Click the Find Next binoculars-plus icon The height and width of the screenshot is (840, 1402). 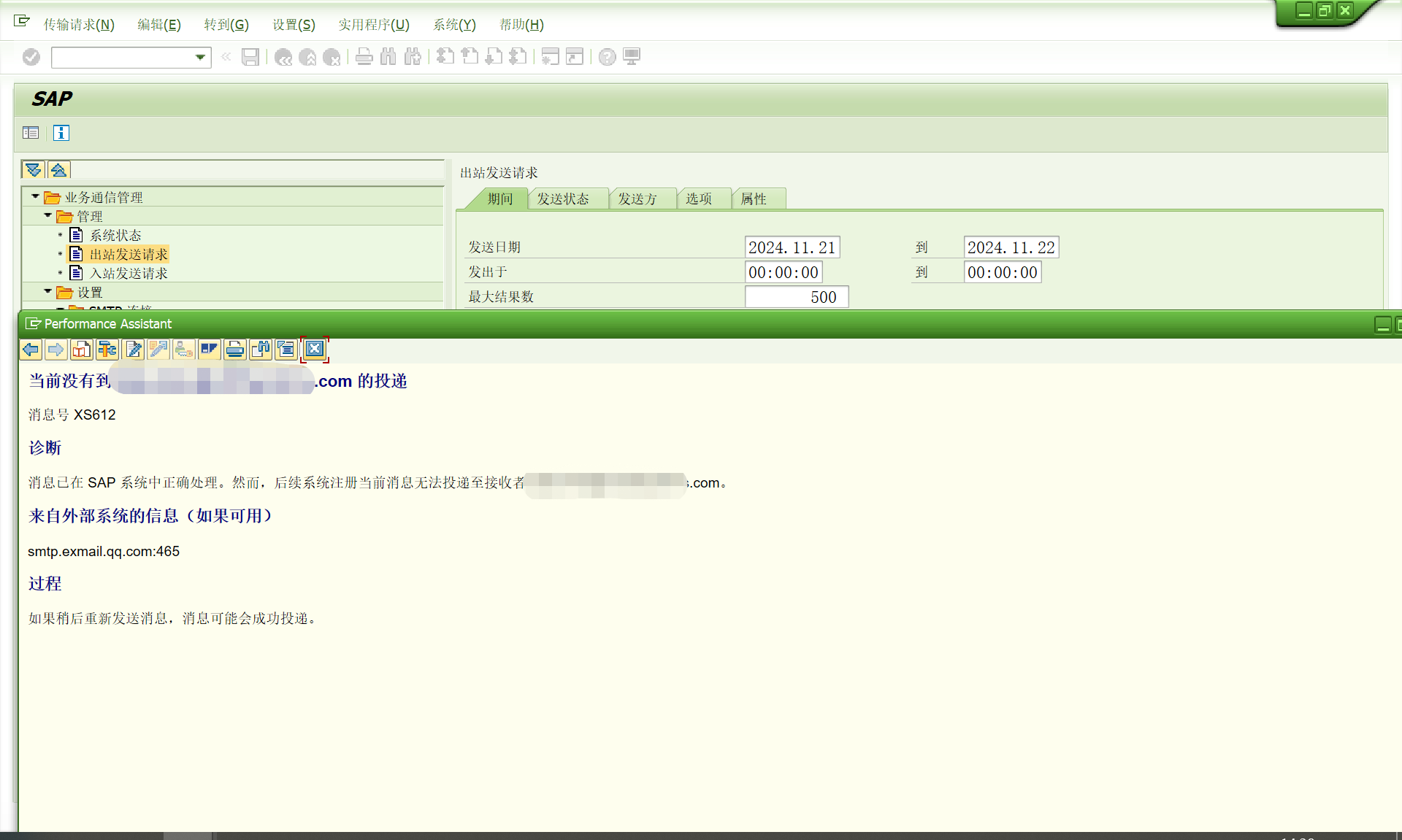click(413, 57)
